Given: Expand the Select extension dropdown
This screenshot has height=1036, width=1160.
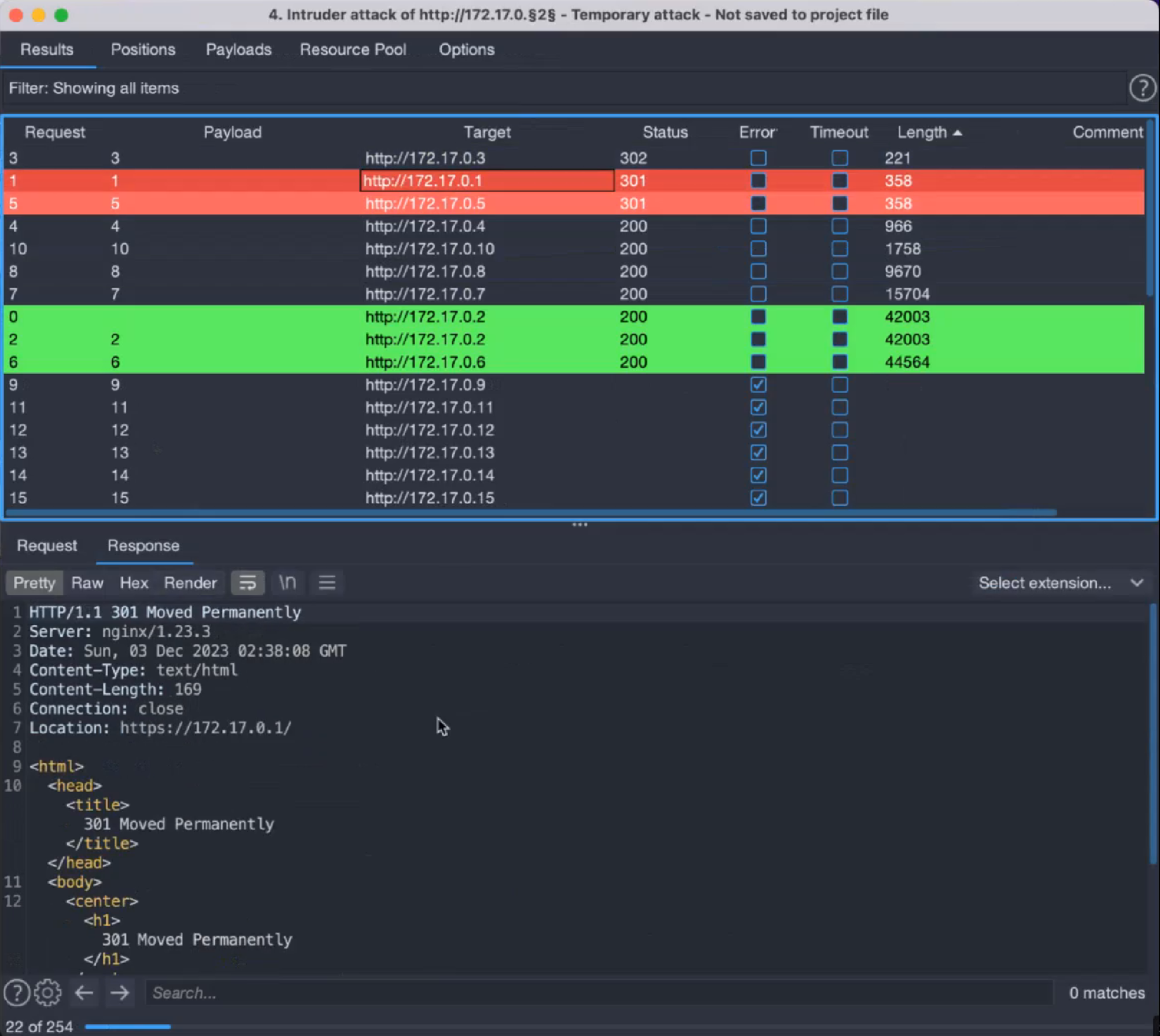Looking at the screenshot, I should pos(1059,583).
